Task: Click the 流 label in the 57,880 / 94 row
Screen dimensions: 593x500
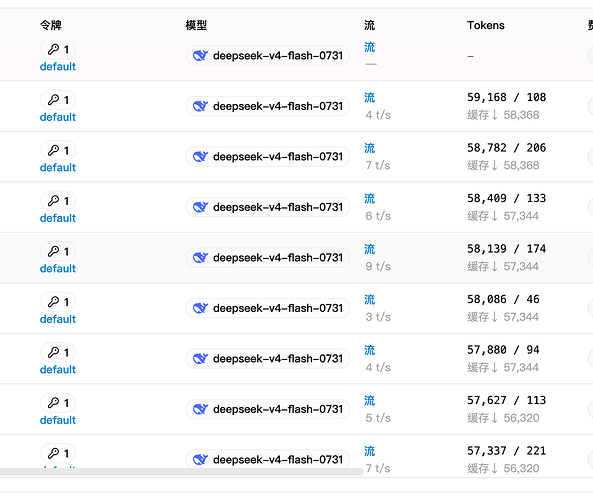Action: click(x=369, y=350)
